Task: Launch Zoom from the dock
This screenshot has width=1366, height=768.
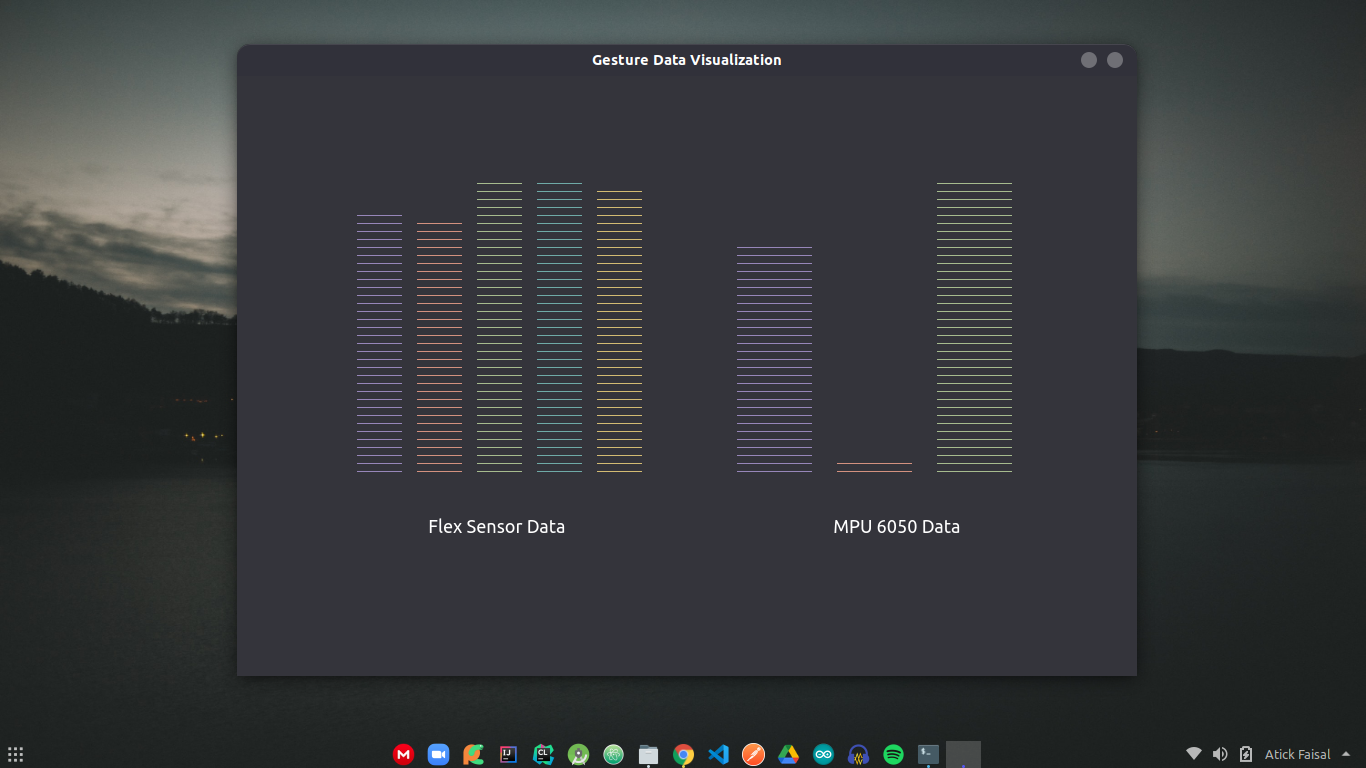Action: [438, 755]
